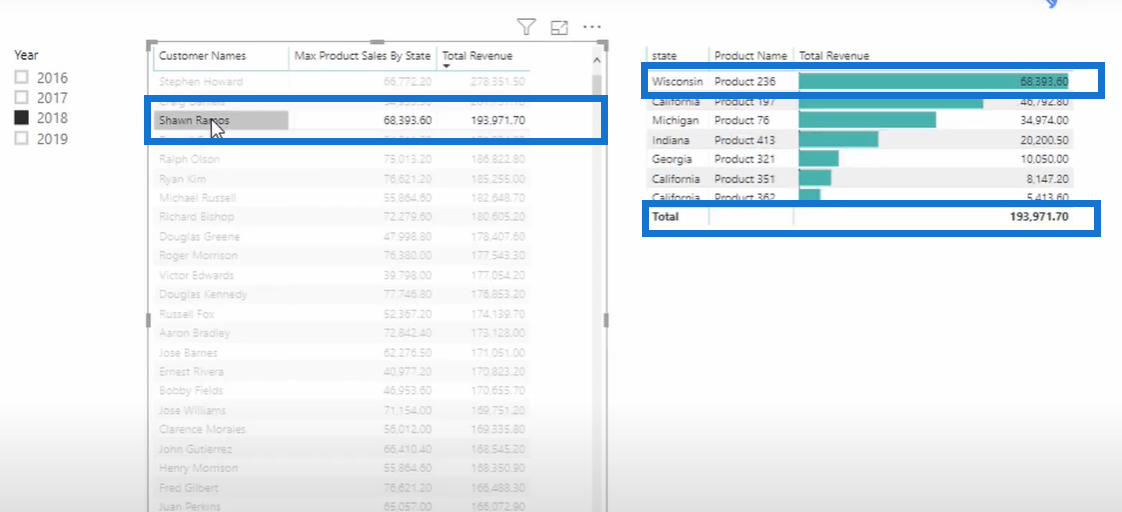The image size is (1122, 512).
Task: Click the Georgia state cell
Action: point(673,159)
